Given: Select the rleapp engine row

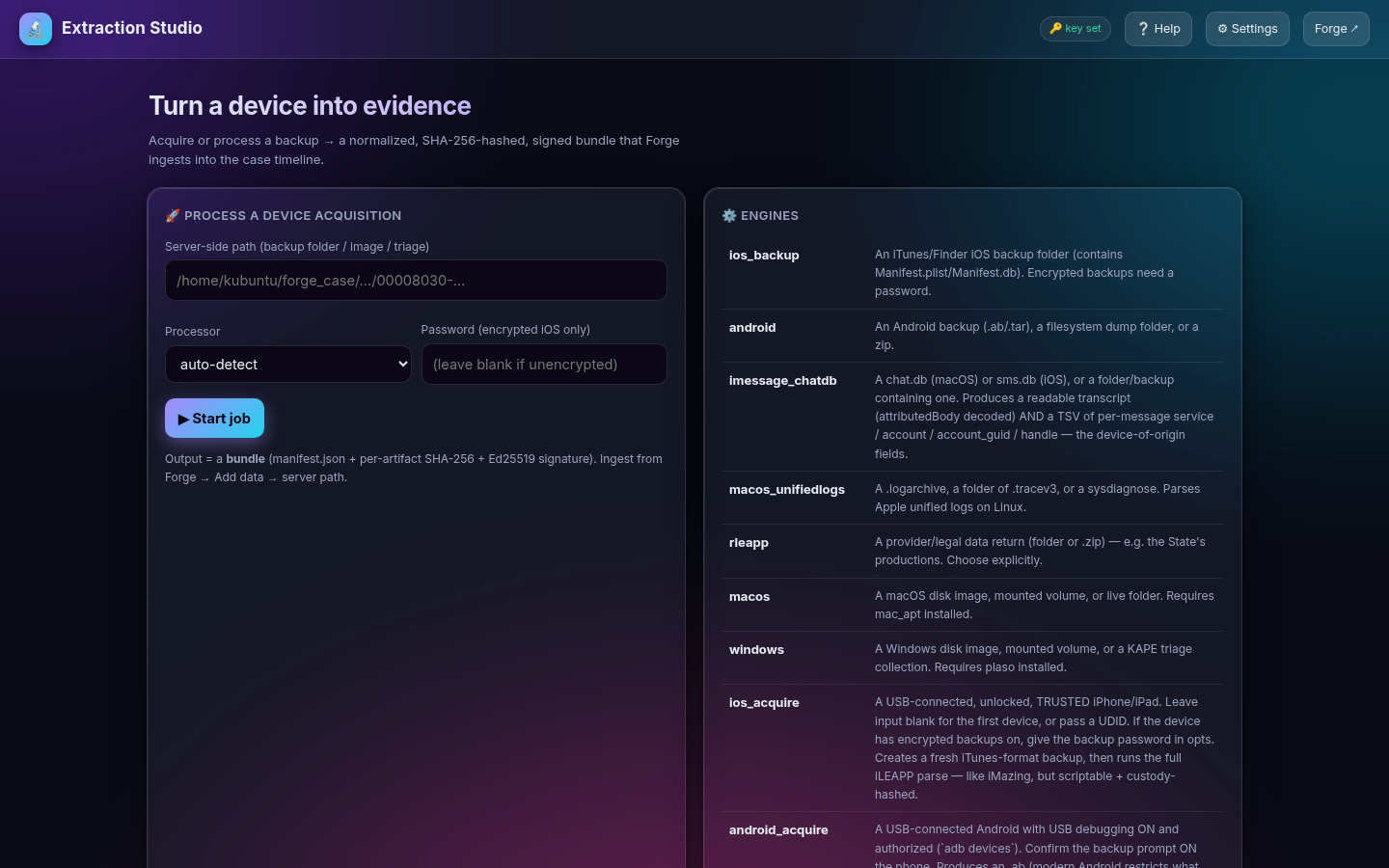Looking at the screenshot, I should click(x=972, y=552).
